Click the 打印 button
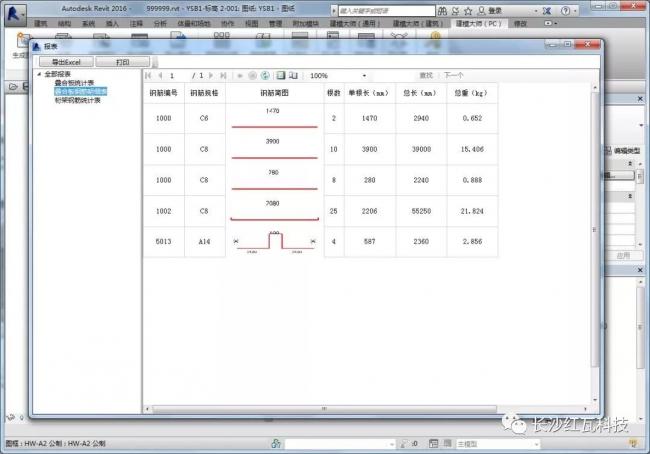Image resolution: width=650 pixels, height=454 pixels. [x=122, y=62]
